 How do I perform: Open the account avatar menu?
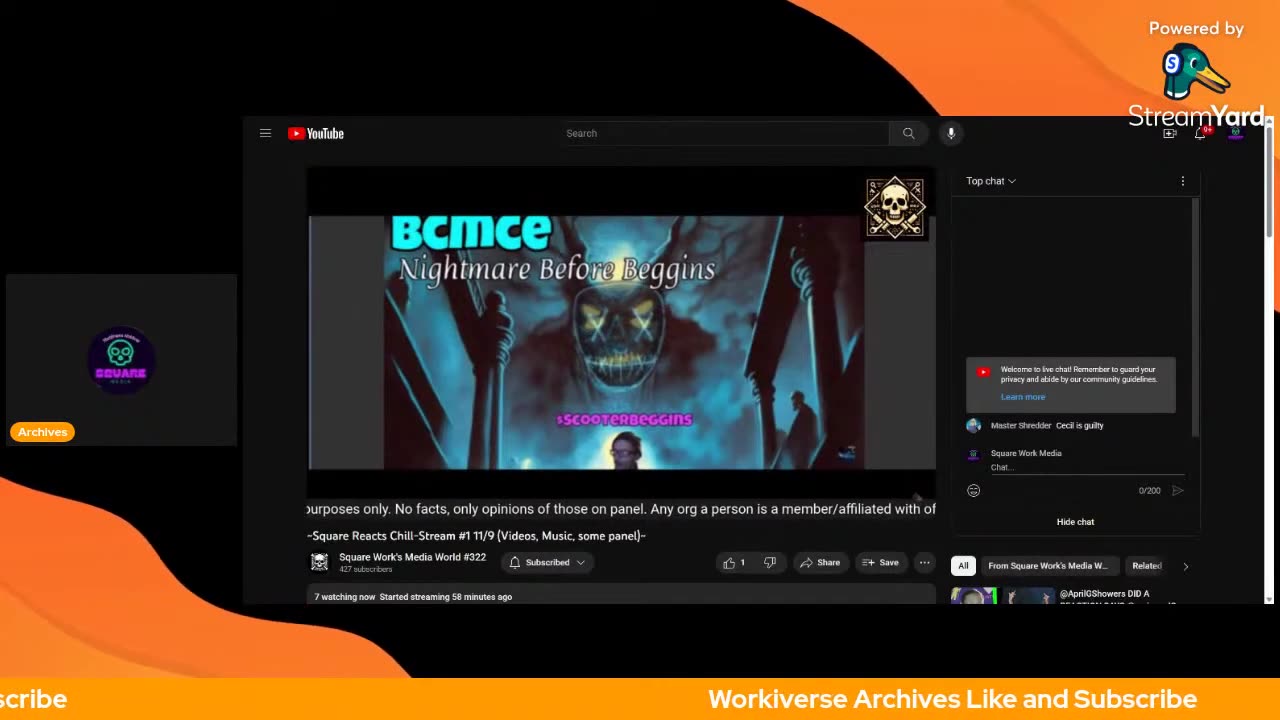pyautogui.click(x=1235, y=133)
